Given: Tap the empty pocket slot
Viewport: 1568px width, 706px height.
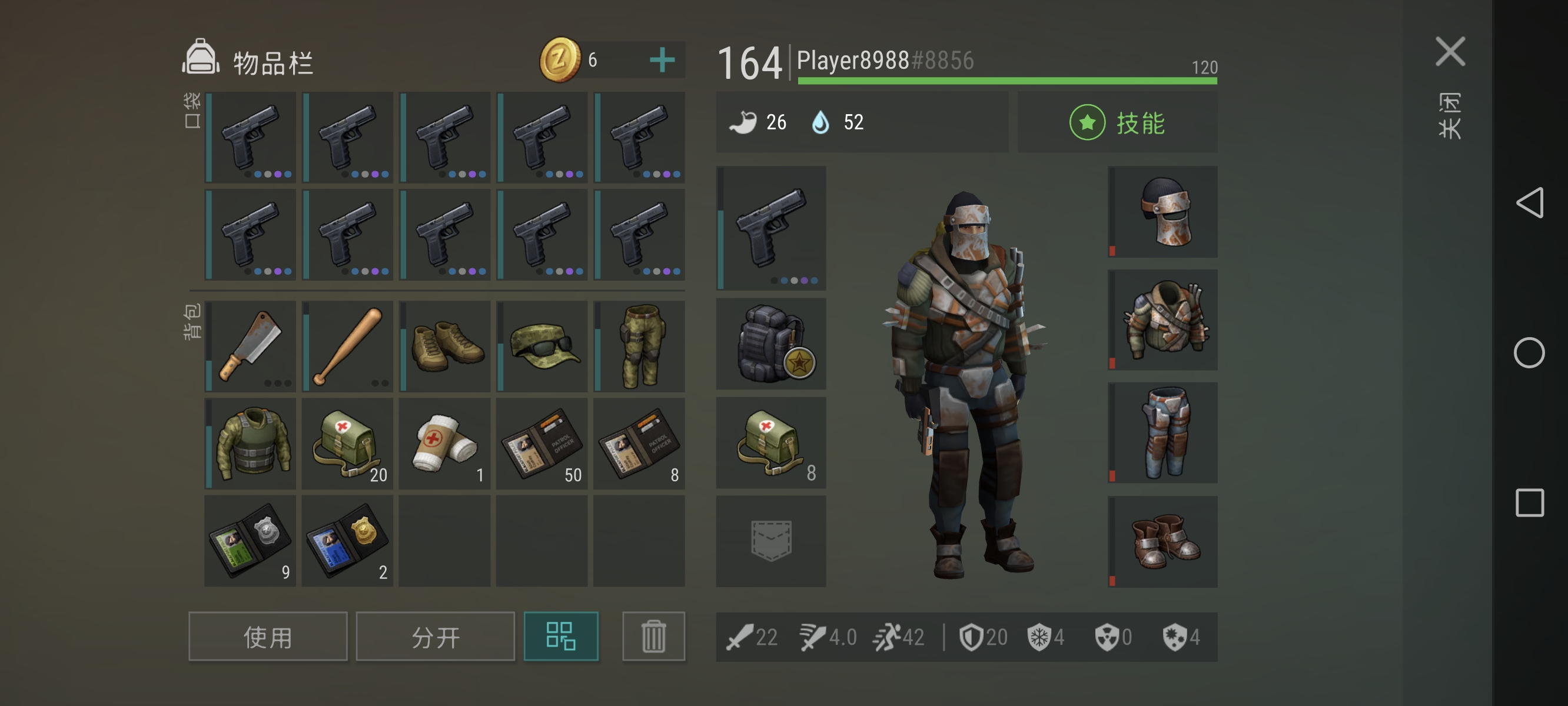Looking at the screenshot, I should tap(771, 541).
